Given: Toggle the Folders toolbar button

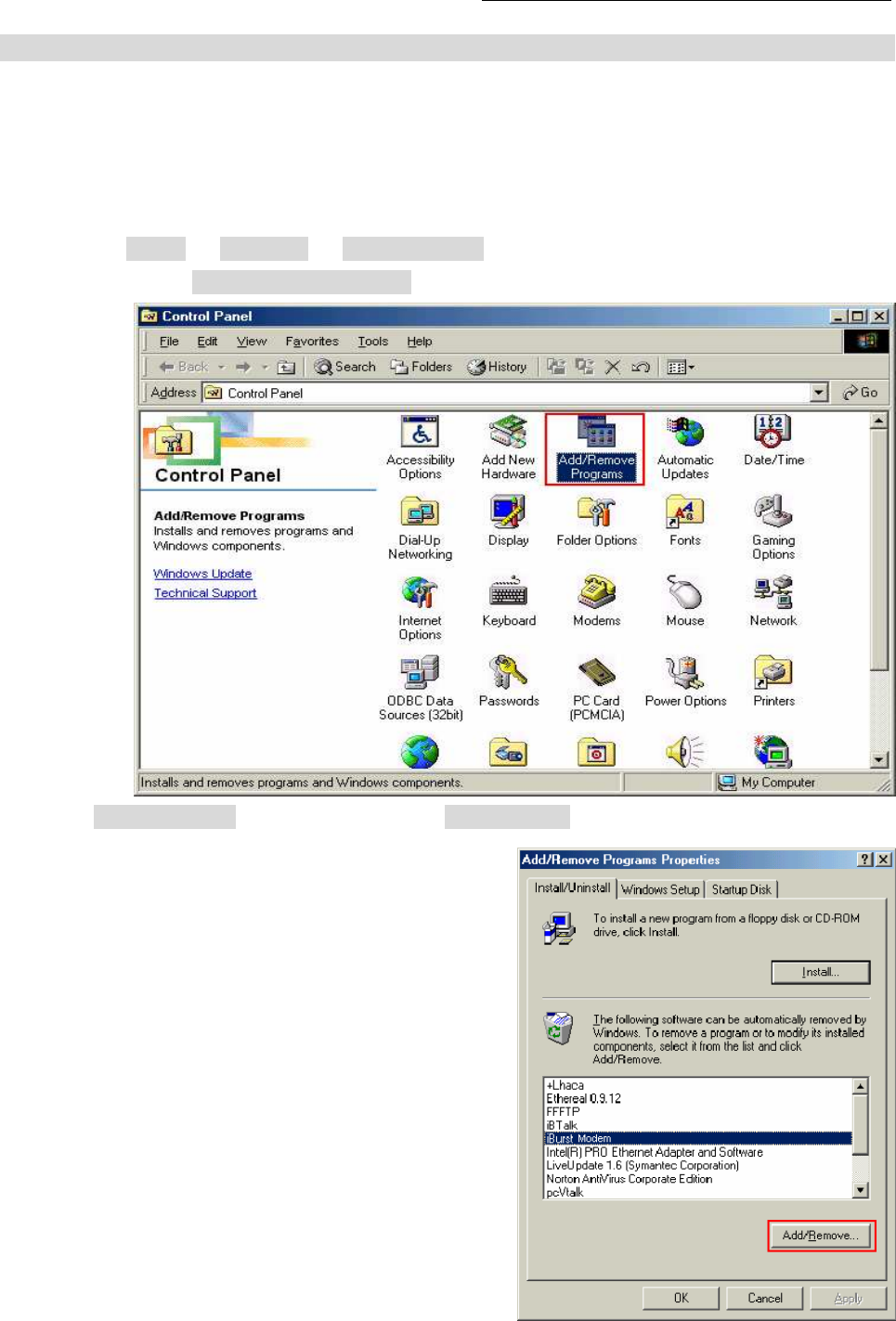Looking at the screenshot, I should point(421,367).
